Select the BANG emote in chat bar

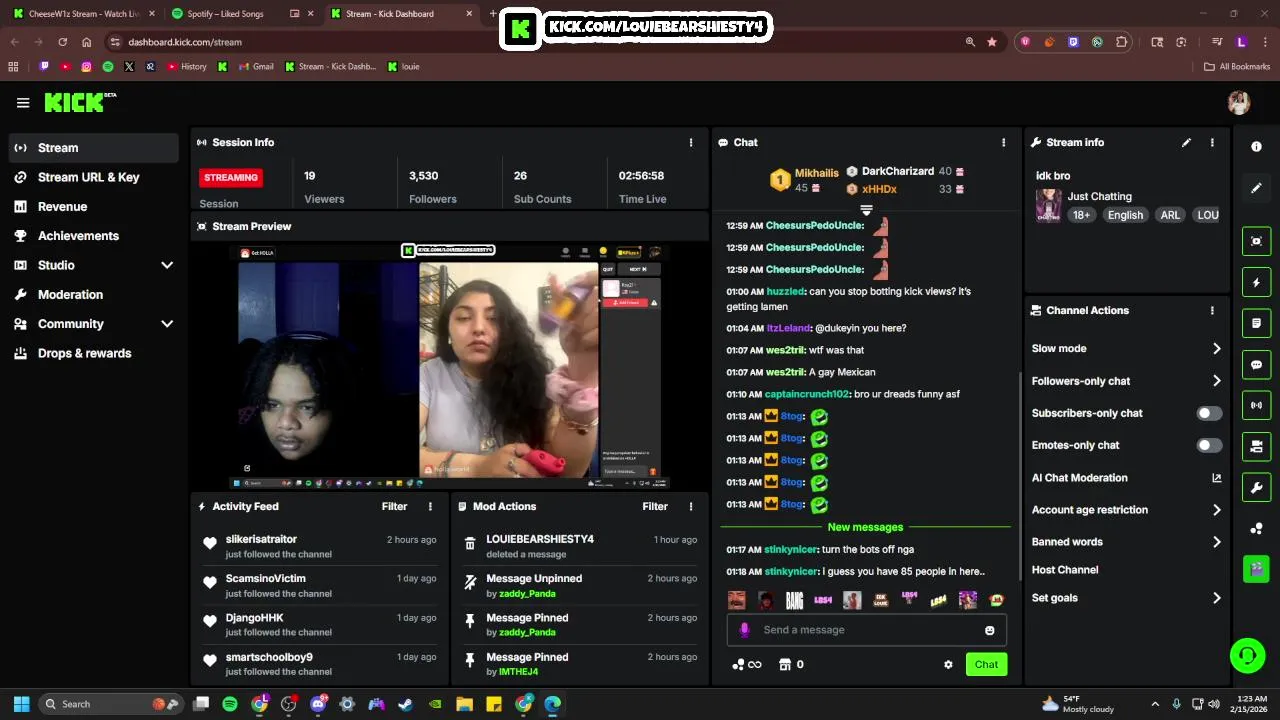(794, 600)
